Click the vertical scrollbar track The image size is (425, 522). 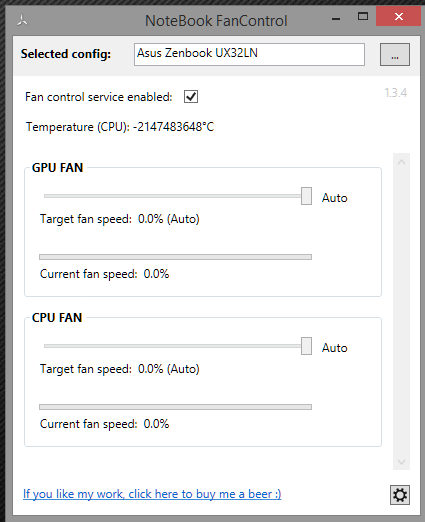pyautogui.click(x=401, y=312)
